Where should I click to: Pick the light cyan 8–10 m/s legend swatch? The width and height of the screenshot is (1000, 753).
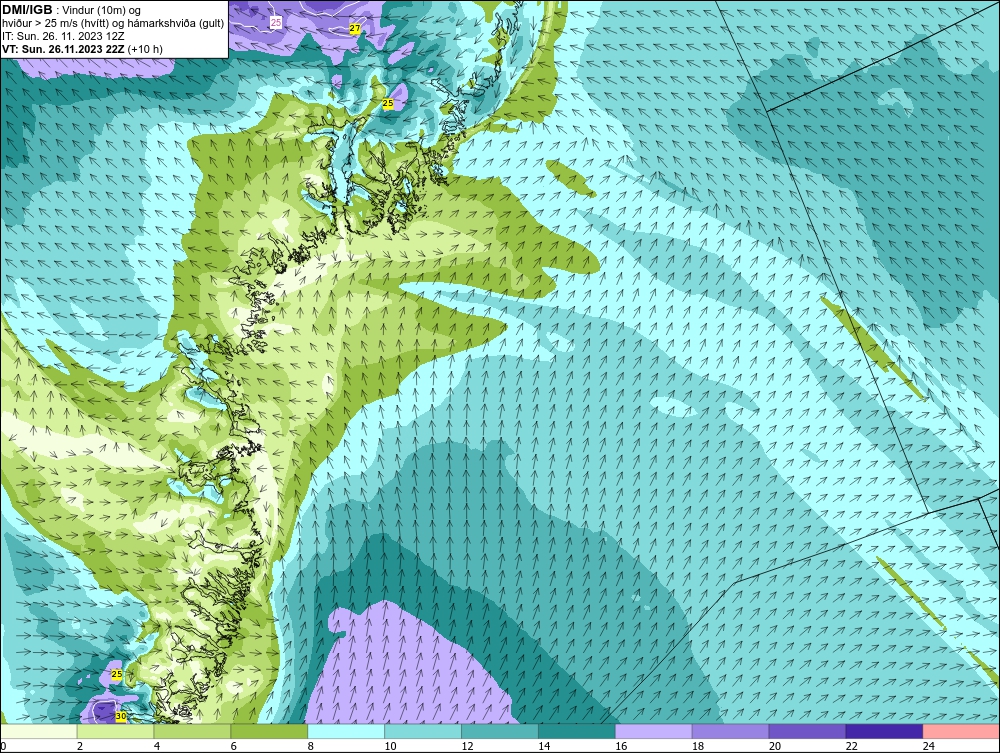click(346, 731)
